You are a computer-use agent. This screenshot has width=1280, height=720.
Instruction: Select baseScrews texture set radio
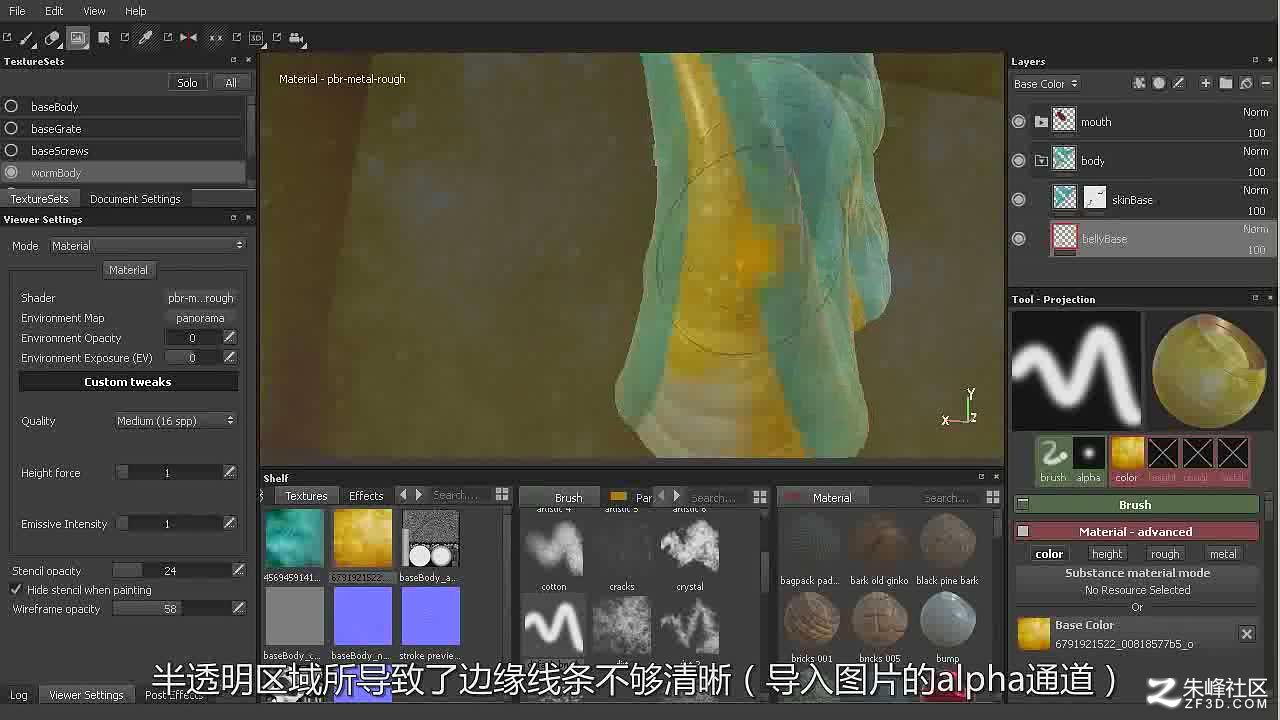[x=11, y=150]
